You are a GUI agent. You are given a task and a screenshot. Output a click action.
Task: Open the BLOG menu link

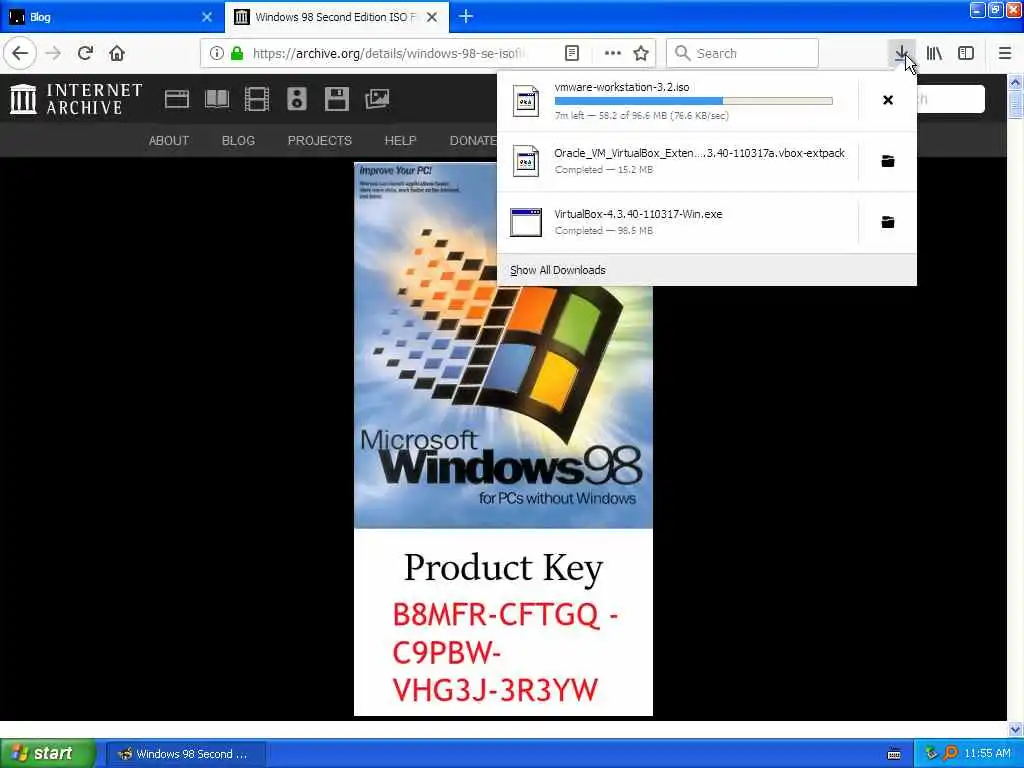coord(238,140)
